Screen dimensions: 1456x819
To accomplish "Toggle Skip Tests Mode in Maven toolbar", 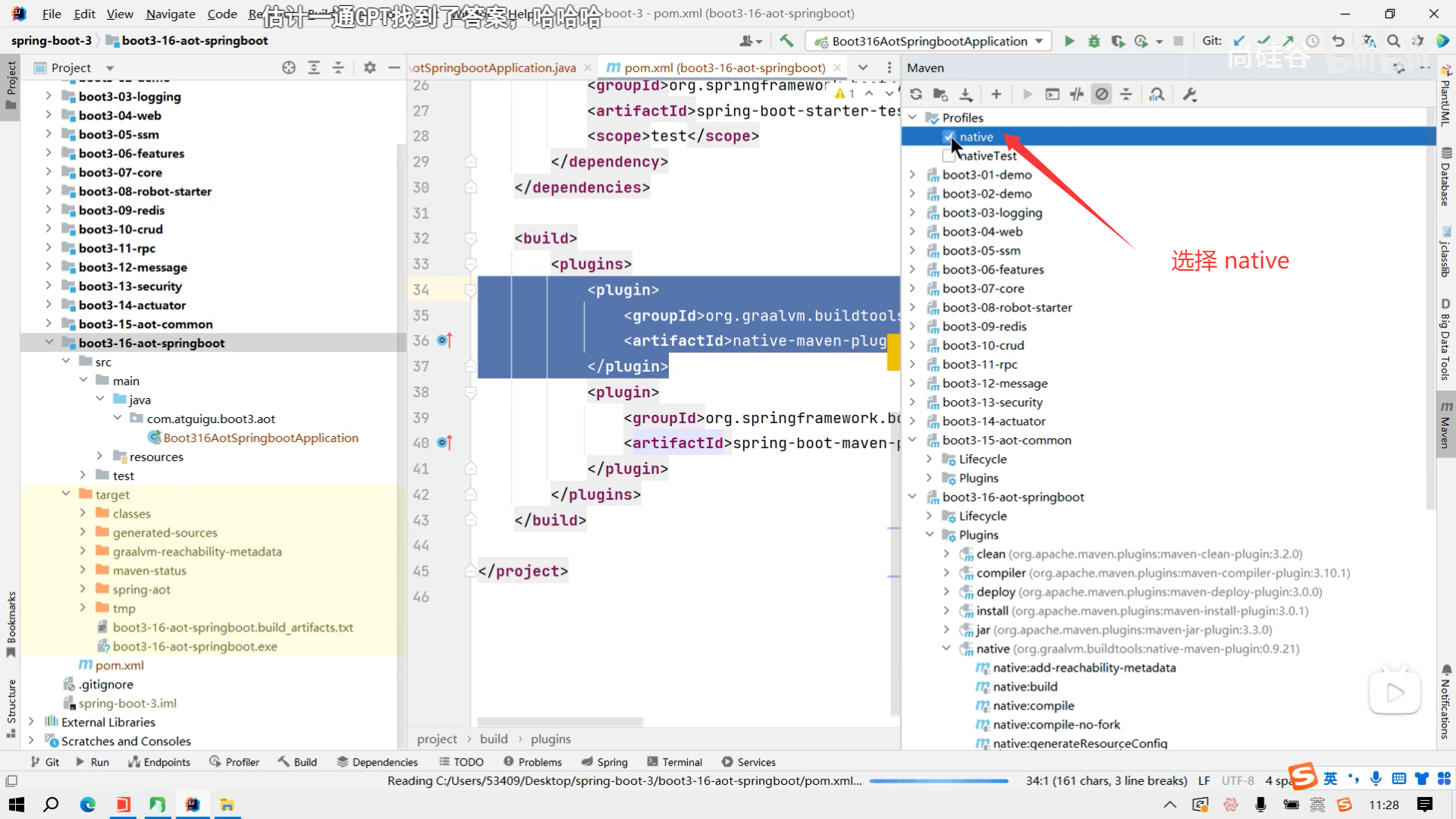I will [1102, 95].
